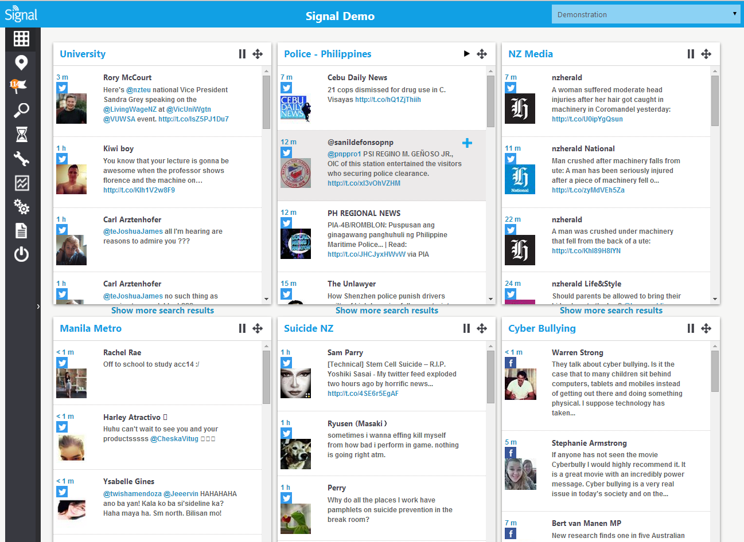Open the settings gears icon
This screenshot has width=744, height=542.
point(21,206)
